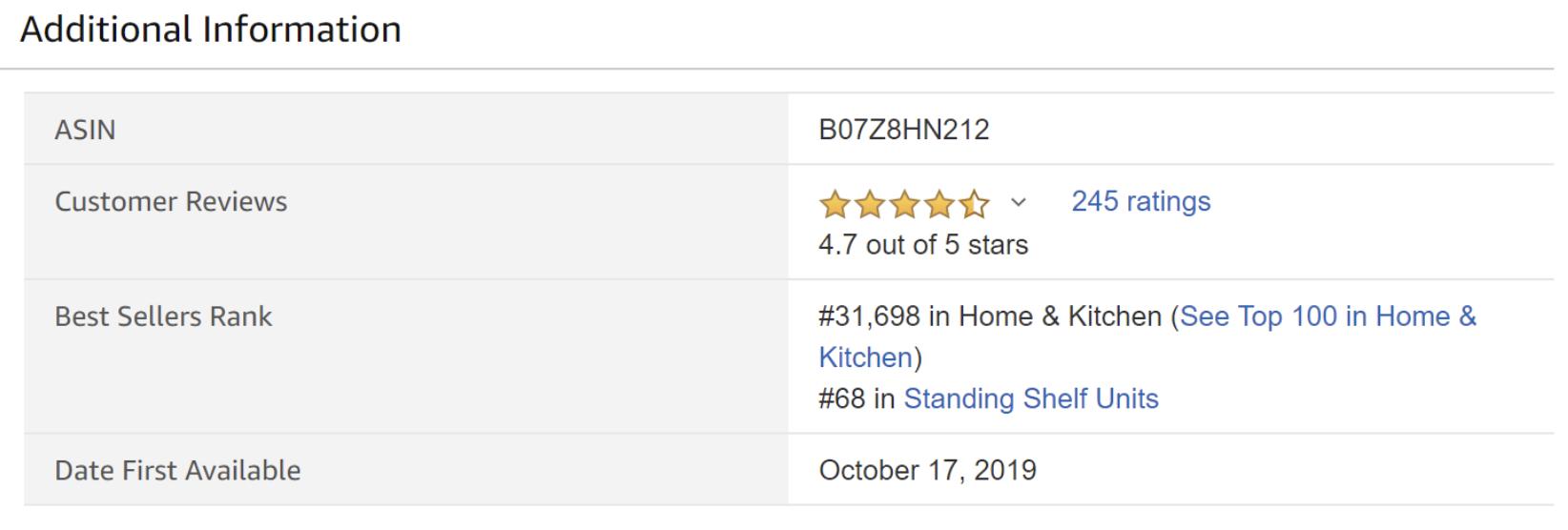Image resolution: width=1568 pixels, height=530 pixels.
Task: Click the ASIN value B07Z8HN212
Action: (904, 130)
